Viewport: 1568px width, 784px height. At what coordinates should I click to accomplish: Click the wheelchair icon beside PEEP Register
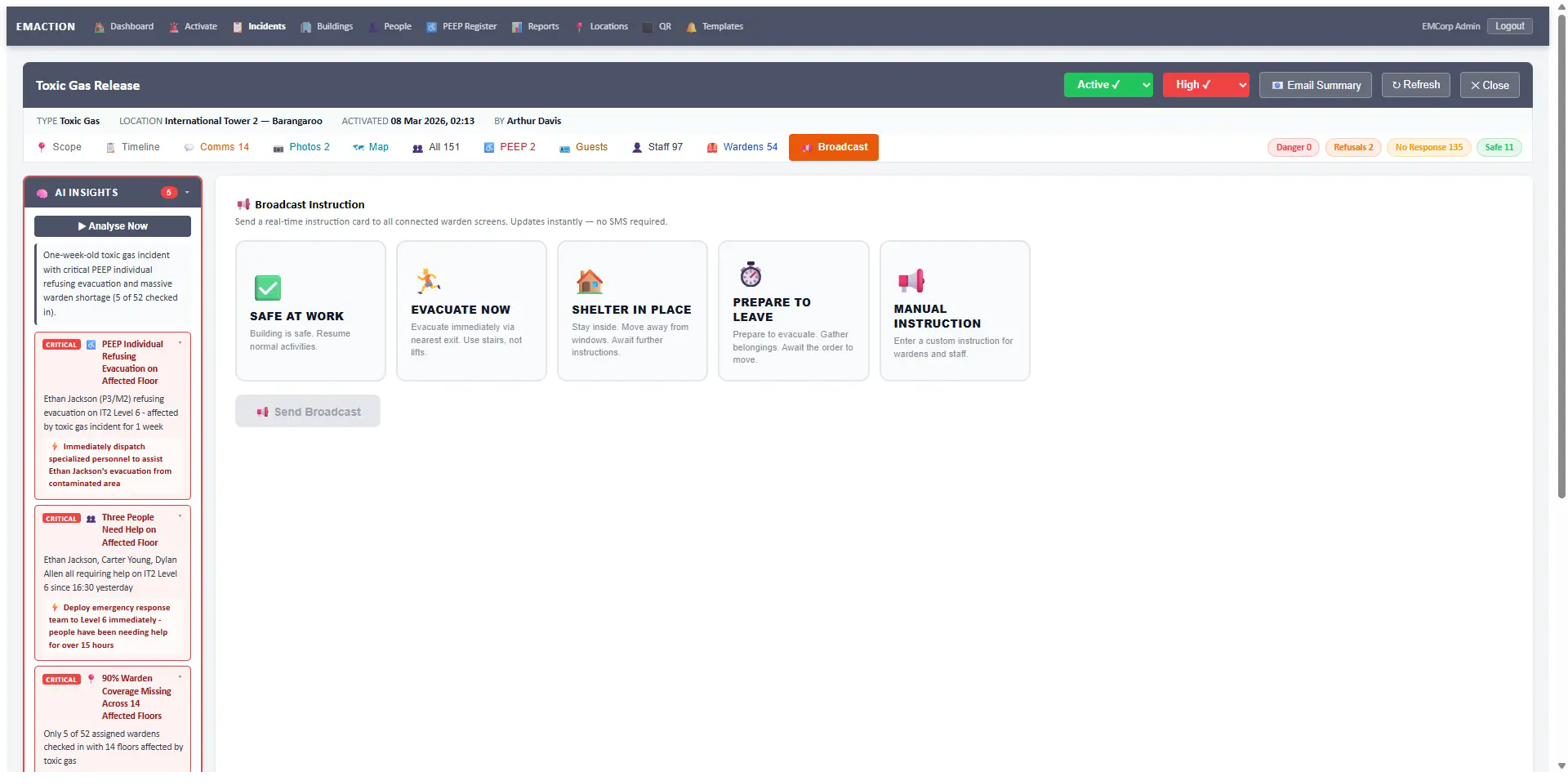pos(431,27)
